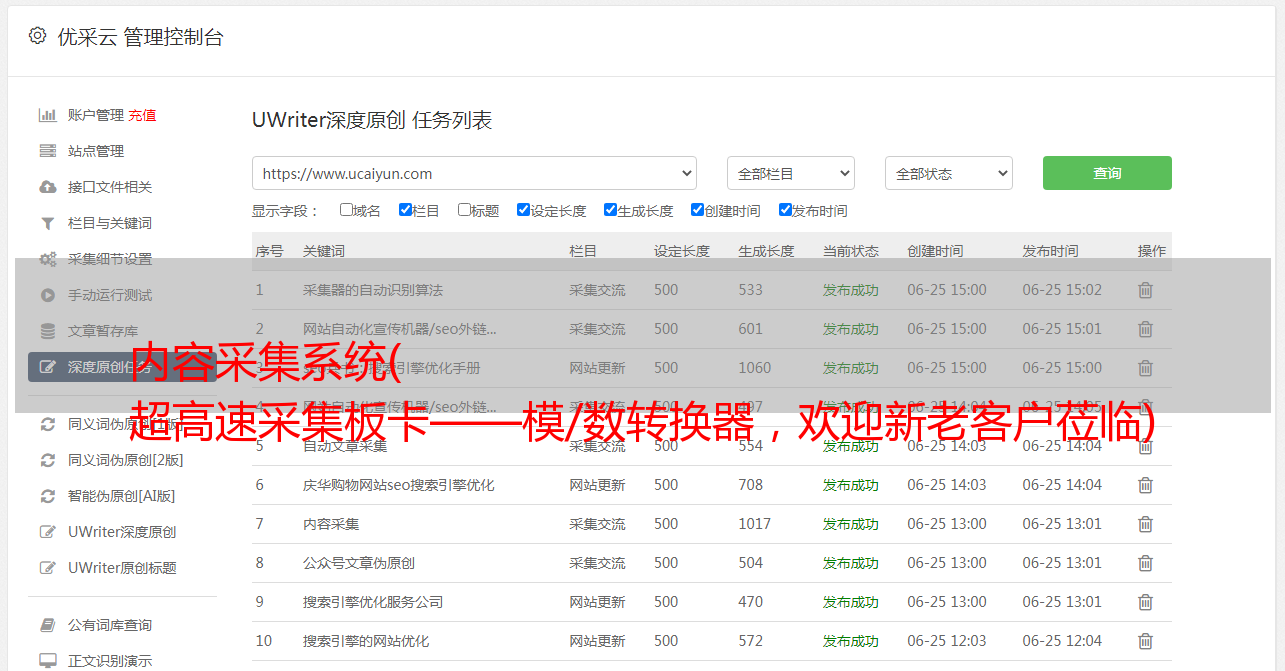Click the 操作 column header
The height and width of the screenshot is (671, 1285).
click(1152, 251)
